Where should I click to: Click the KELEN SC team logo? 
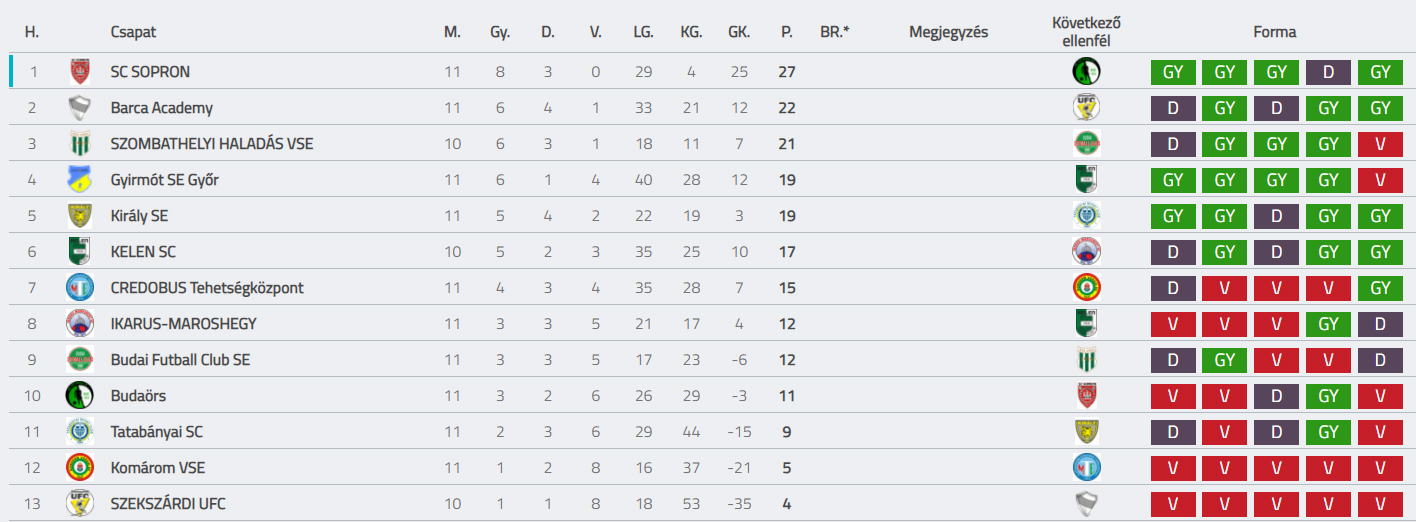coord(79,252)
